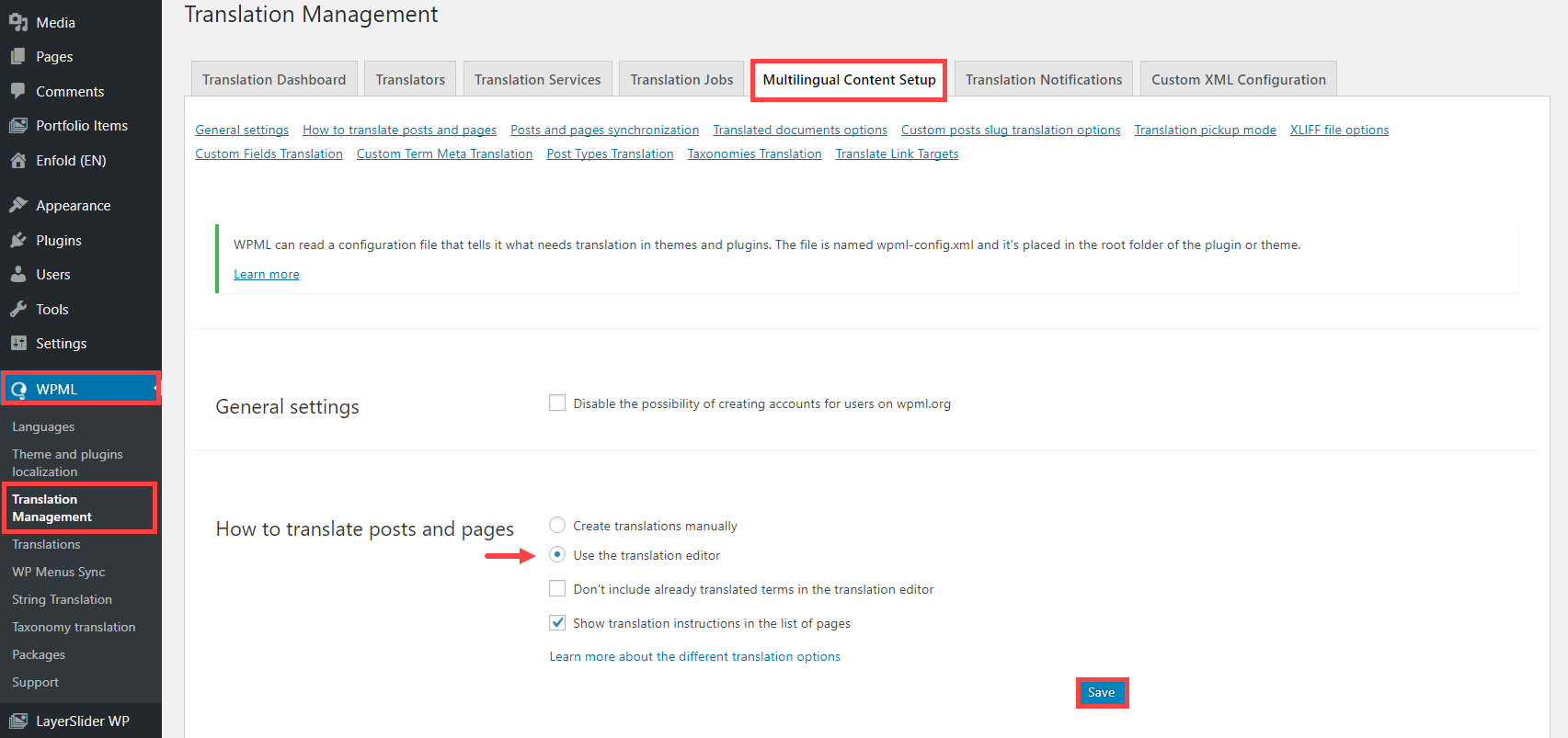Jump to Post Types Translation

pyautogui.click(x=610, y=153)
